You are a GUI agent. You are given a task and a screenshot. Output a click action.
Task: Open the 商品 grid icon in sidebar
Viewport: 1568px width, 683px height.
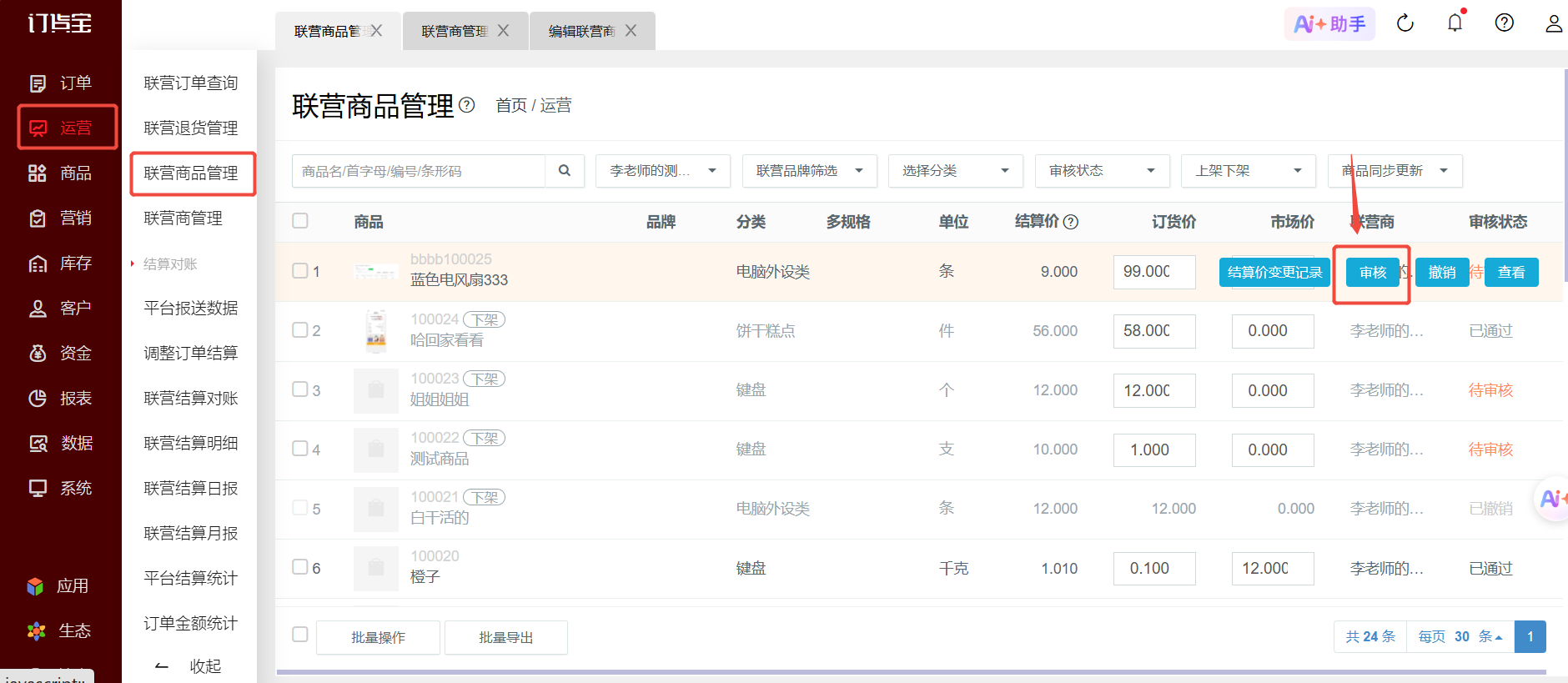click(38, 173)
